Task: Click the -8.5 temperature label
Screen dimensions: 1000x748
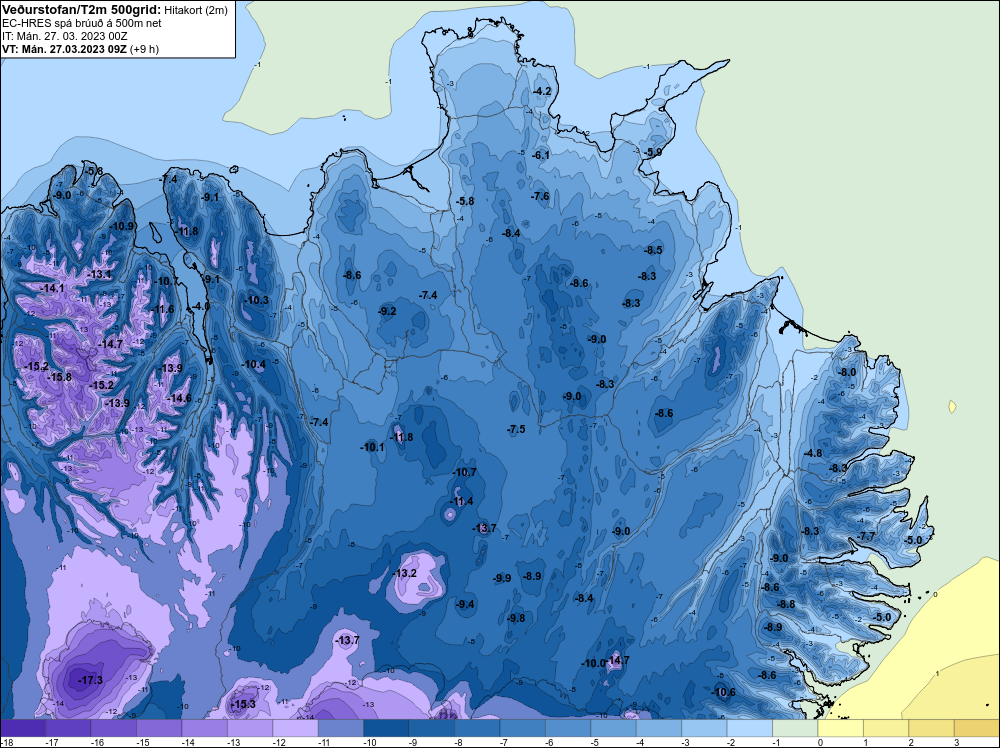Action: coord(653,250)
